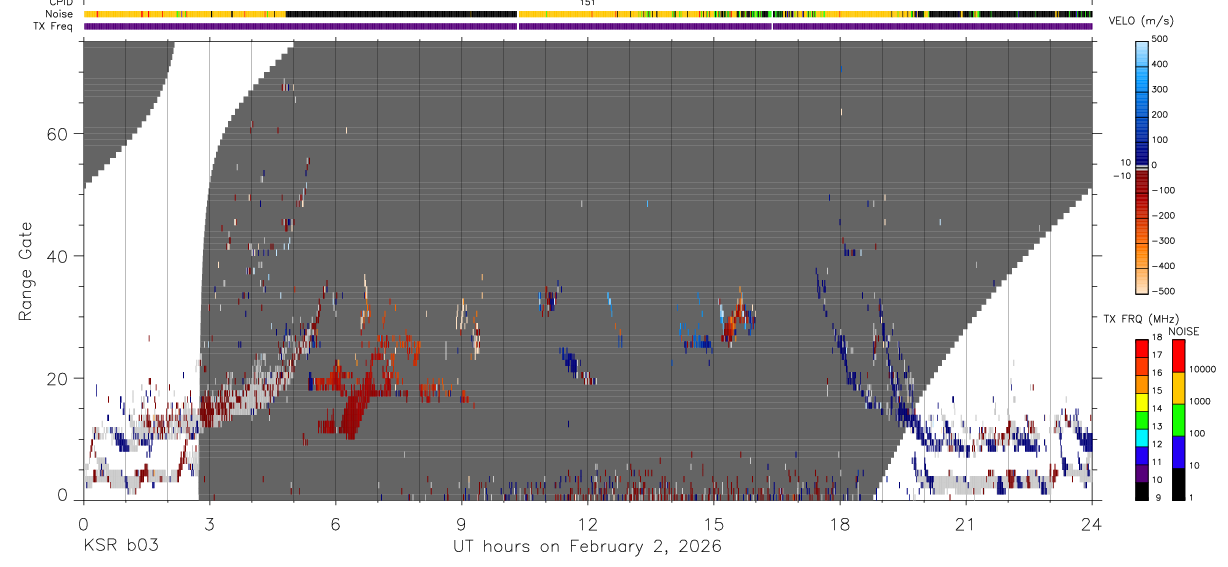
Task: Click the 12 tick on the UT hours axis
Action: pos(587,524)
